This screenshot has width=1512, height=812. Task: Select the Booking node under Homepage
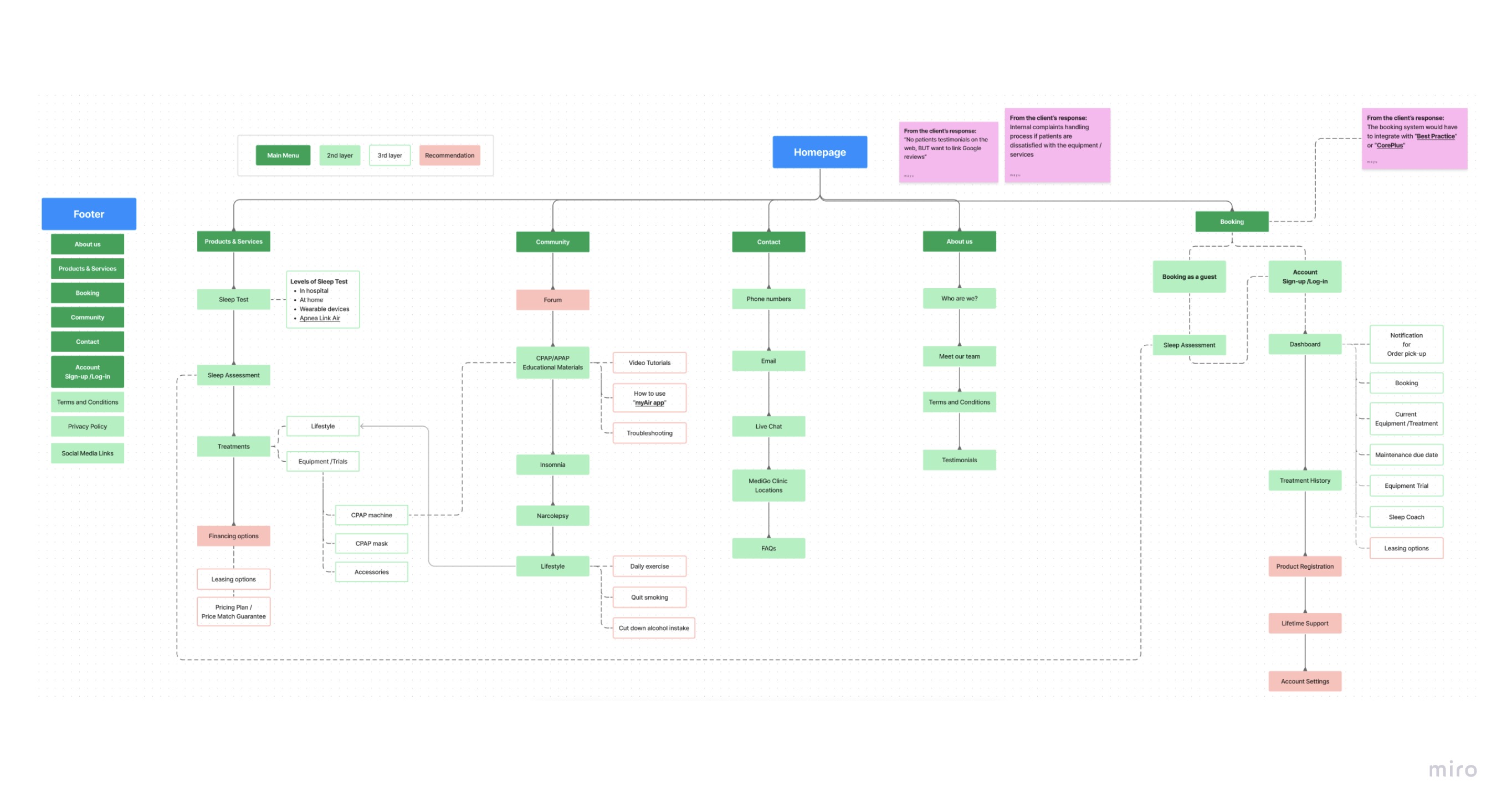coord(1232,222)
